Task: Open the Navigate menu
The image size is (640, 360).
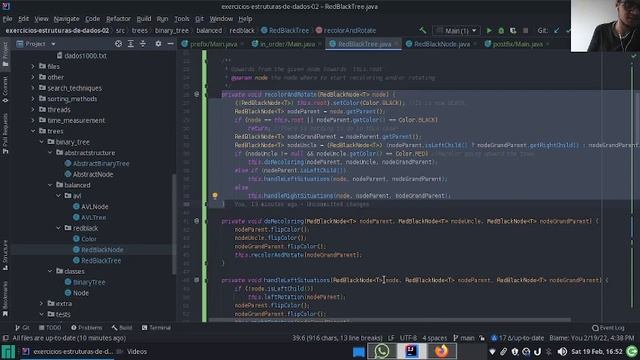Action: point(66,19)
